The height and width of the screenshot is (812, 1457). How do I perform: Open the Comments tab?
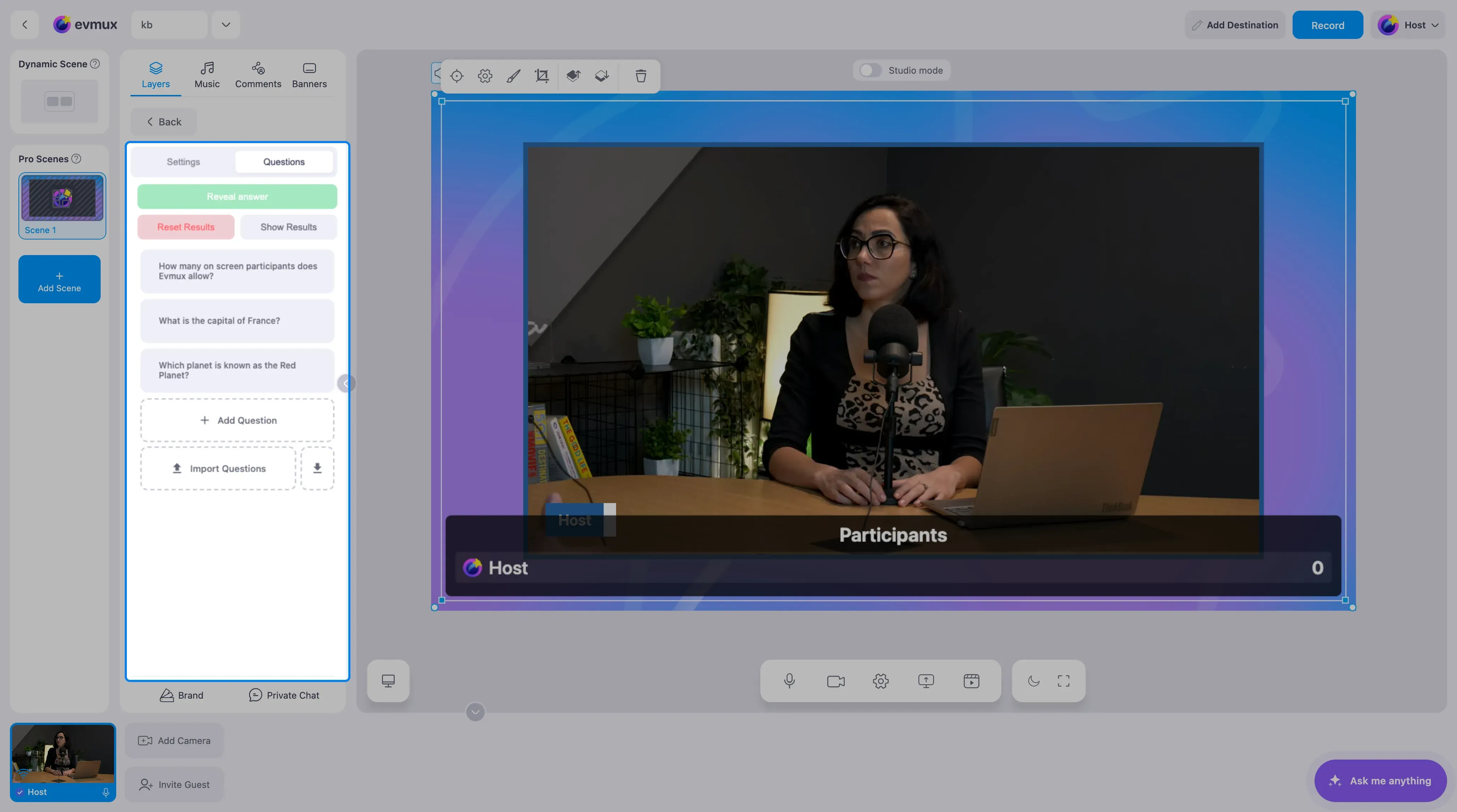(x=258, y=75)
